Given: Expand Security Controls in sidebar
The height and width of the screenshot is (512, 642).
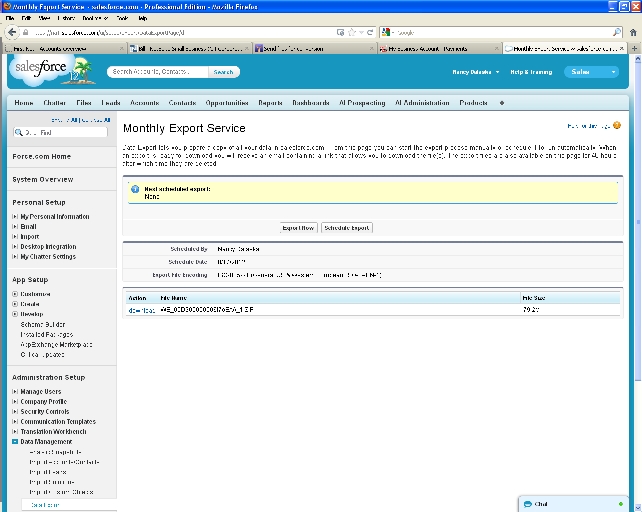Looking at the screenshot, I should (x=15, y=411).
